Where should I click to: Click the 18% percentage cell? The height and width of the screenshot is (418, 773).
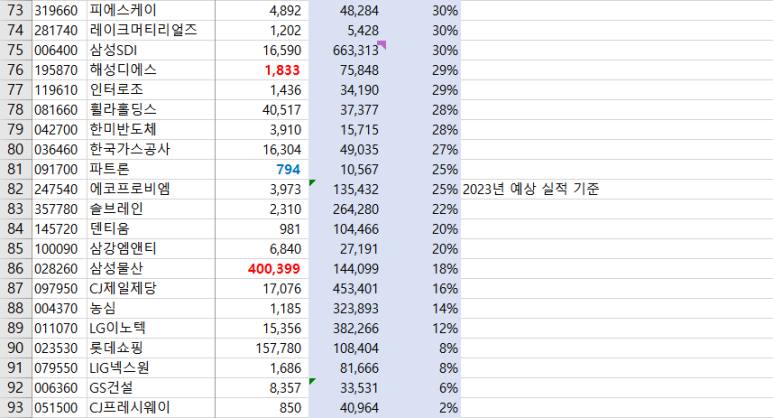click(423, 269)
